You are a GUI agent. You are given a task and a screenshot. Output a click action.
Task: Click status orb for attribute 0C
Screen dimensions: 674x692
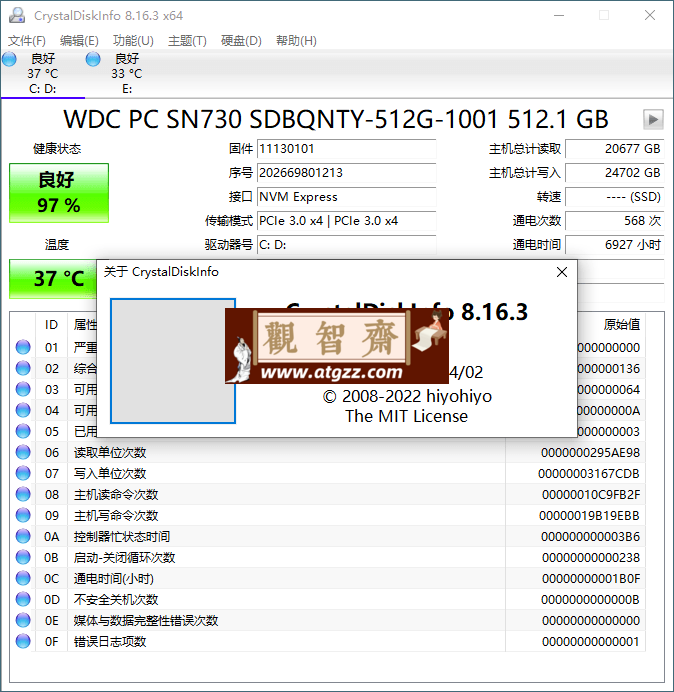23,579
